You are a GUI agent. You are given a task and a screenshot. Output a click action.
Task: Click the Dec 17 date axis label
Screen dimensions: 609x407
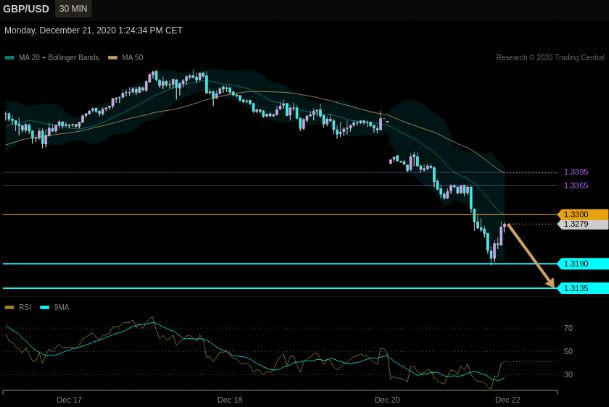click(69, 400)
